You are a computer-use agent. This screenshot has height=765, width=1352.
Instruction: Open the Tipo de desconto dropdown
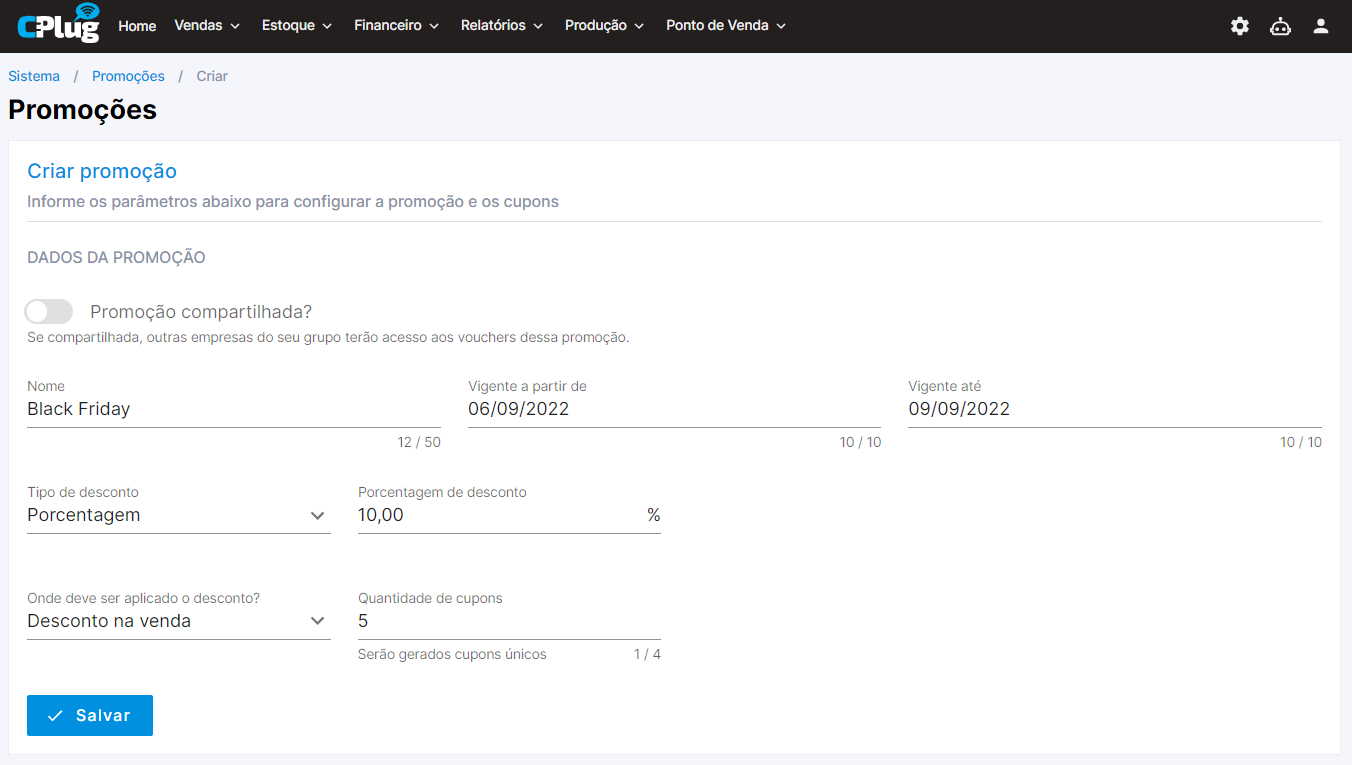click(179, 516)
